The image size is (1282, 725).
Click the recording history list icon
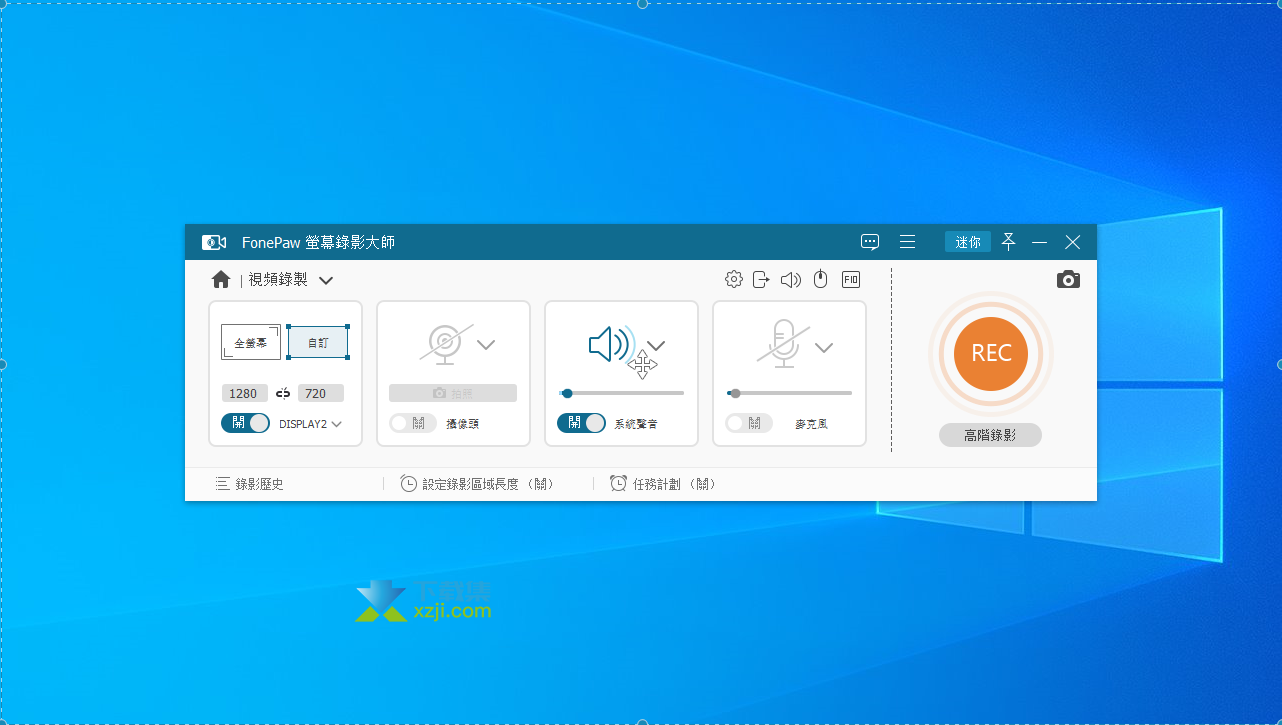(x=222, y=484)
